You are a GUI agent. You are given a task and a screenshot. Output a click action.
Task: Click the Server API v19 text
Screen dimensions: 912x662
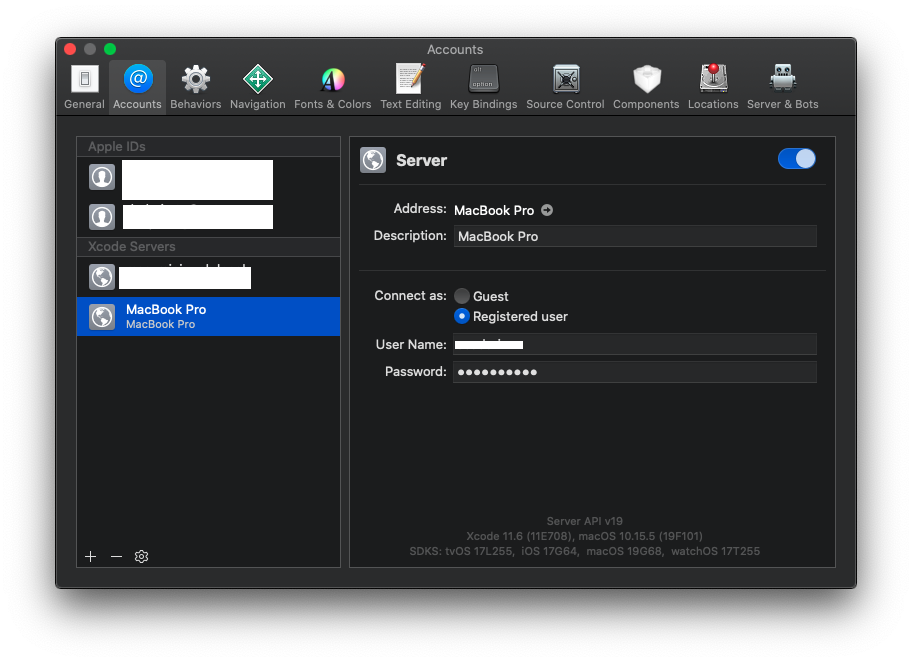[x=585, y=521]
